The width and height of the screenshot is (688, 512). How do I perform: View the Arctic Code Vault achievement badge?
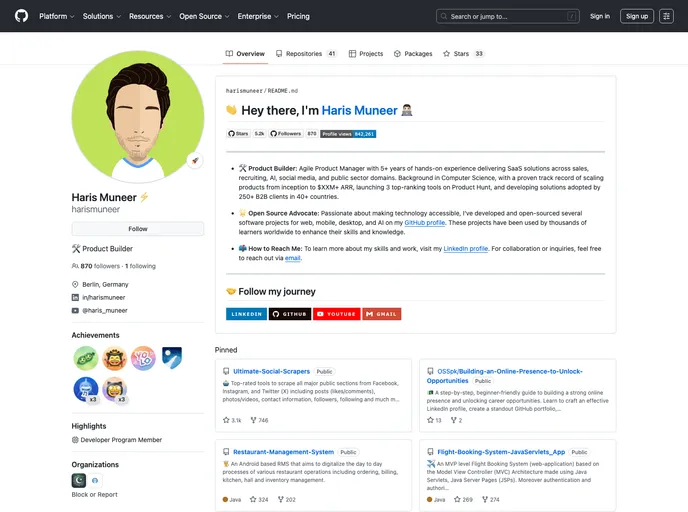(x=171, y=358)
